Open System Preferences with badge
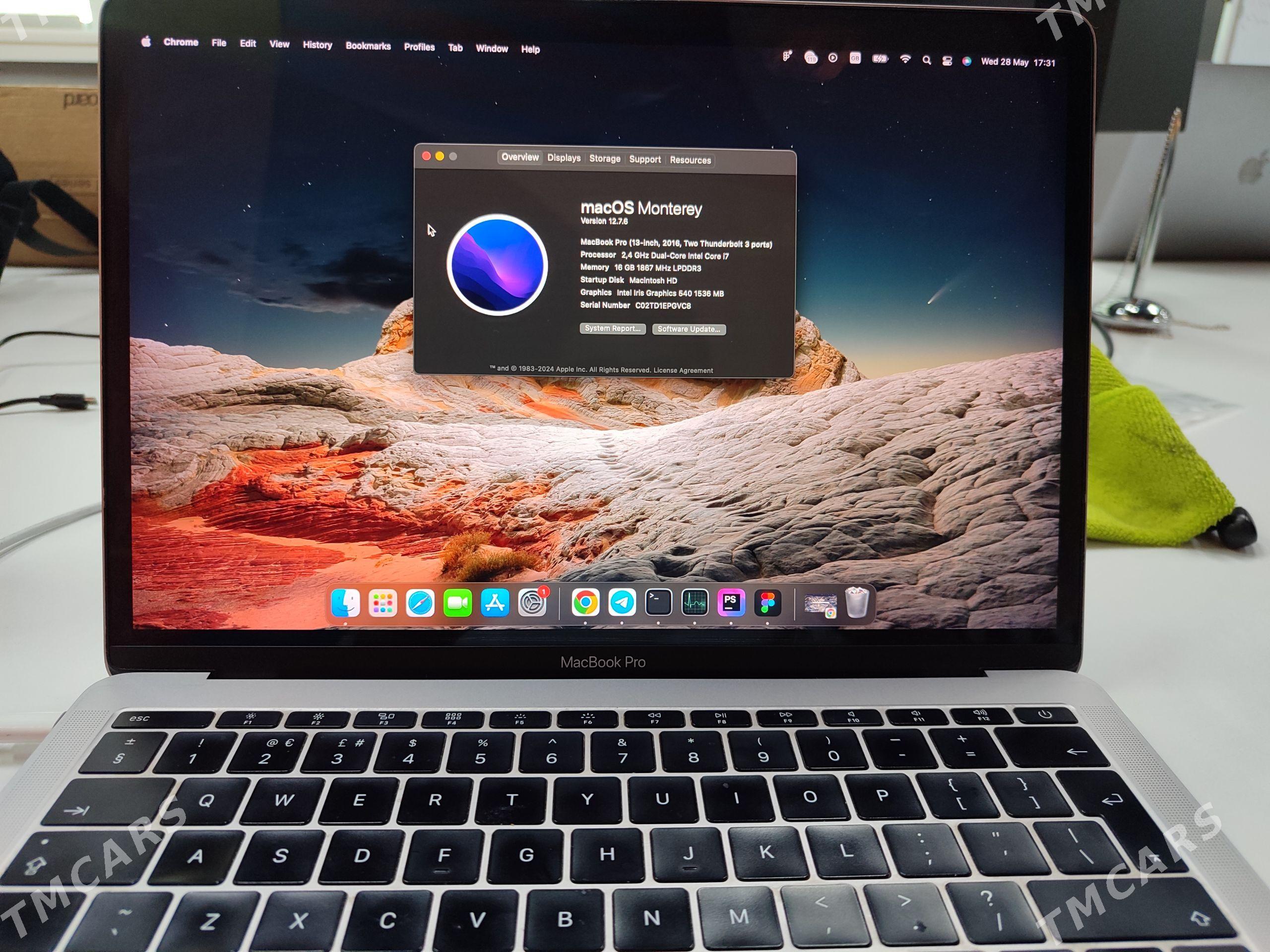This screenshot has width=1270, height=952. (532, 602)
